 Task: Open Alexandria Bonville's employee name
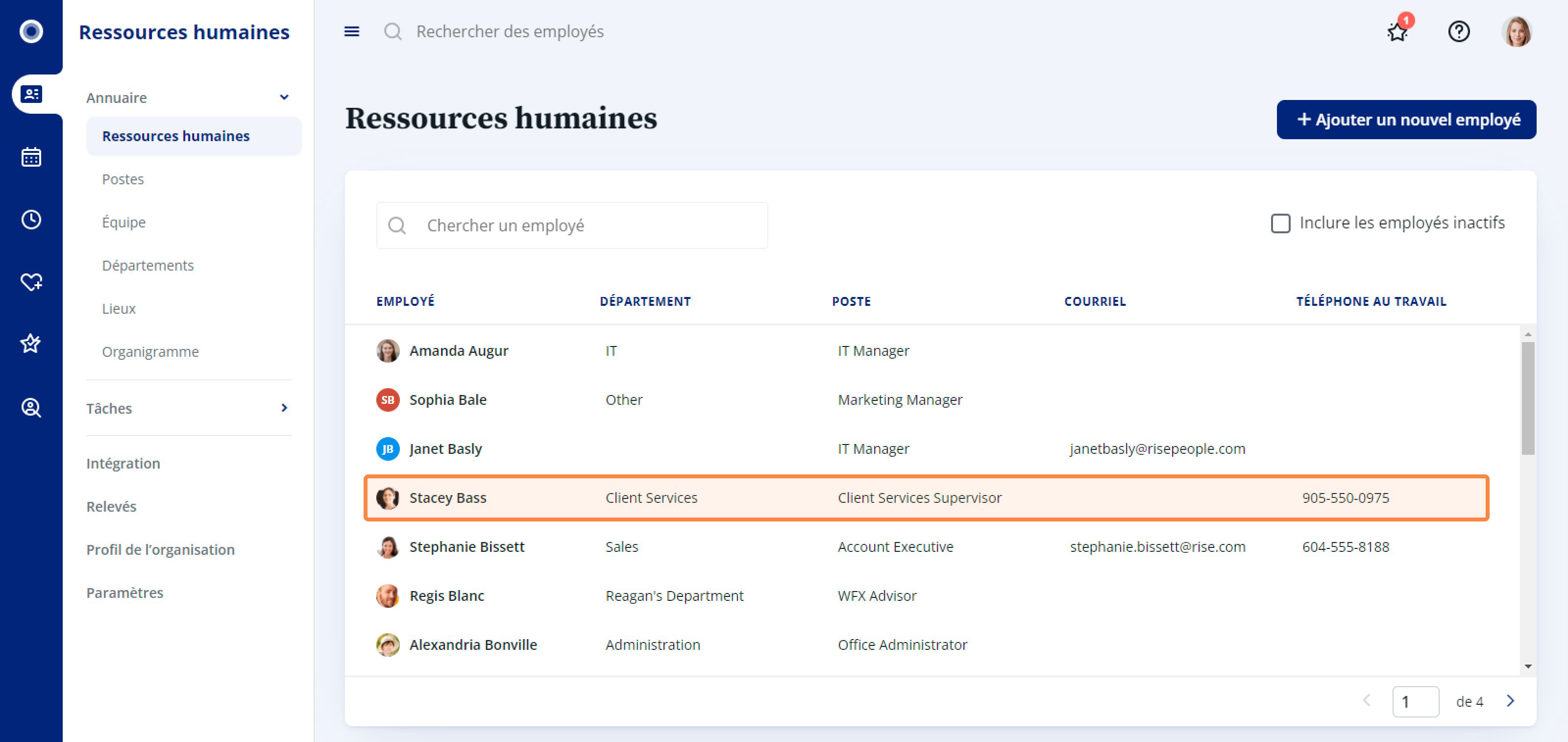point(473,645)
